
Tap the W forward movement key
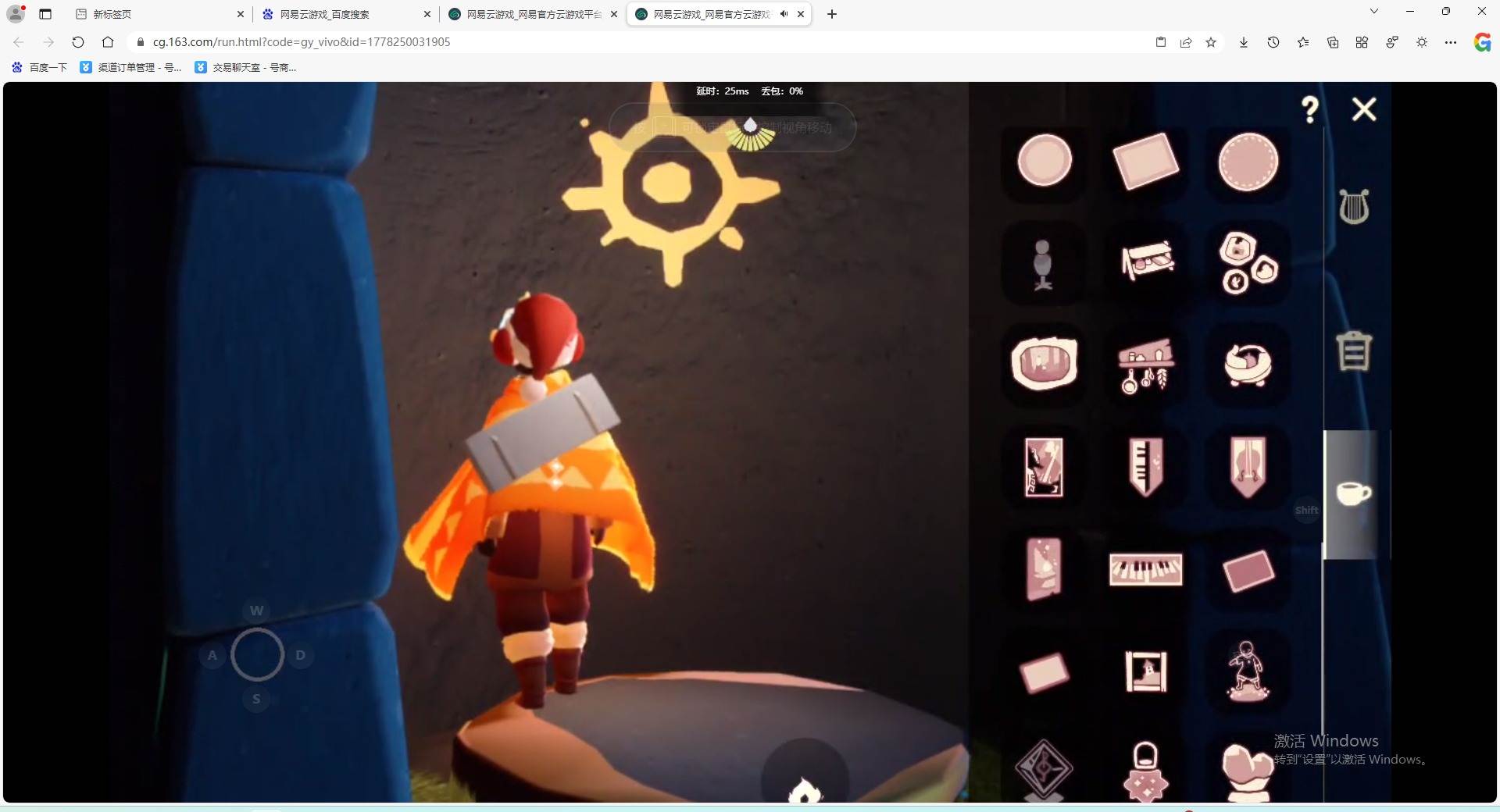(256, 611)
